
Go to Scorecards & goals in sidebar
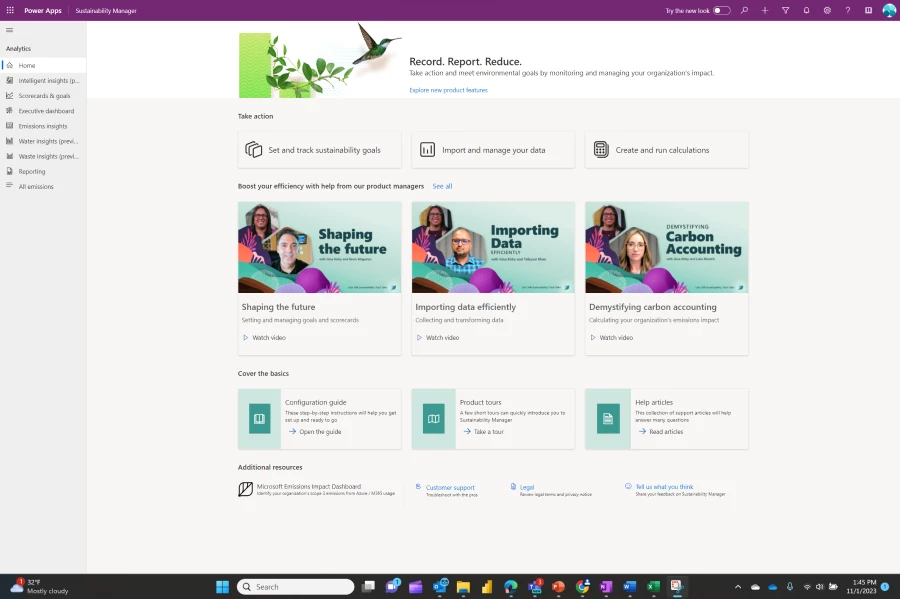click(x=44, y=96)
